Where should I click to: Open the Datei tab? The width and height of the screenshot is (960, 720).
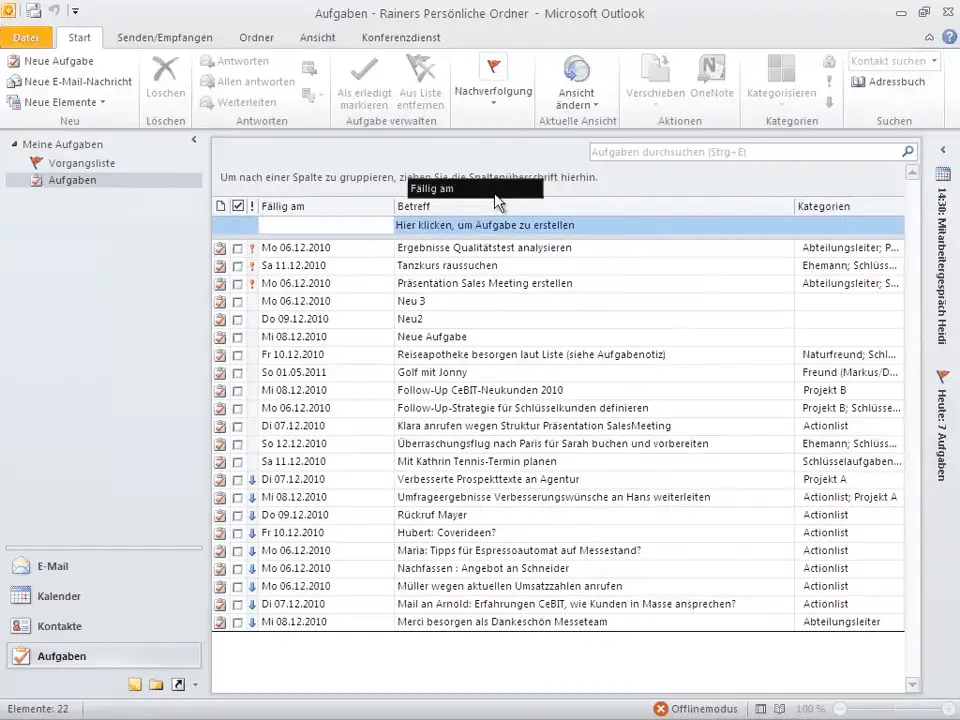tap(27, 38)
